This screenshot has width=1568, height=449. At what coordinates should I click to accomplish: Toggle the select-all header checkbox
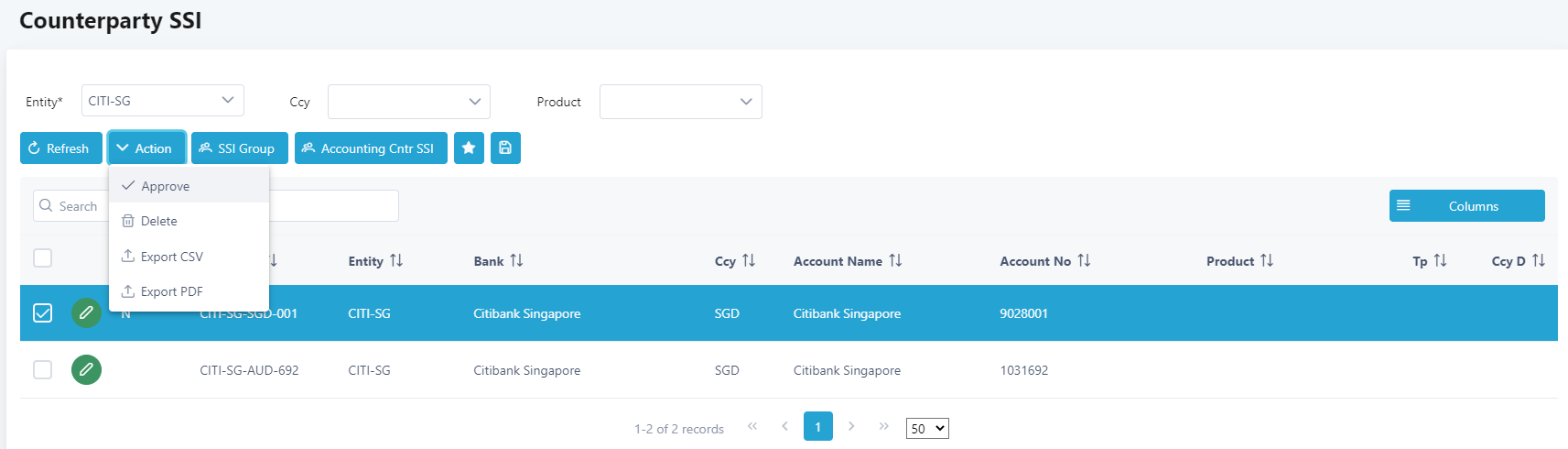point(43,258)
